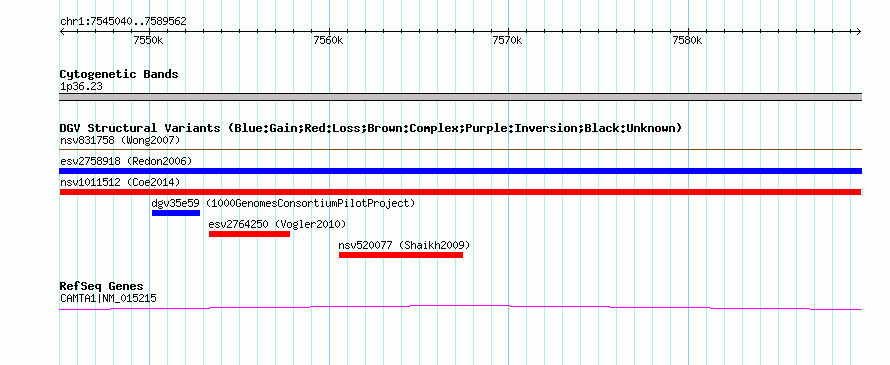
Task: Open variant label nsv831758 (Wong2007)
Action: (120, 140)
